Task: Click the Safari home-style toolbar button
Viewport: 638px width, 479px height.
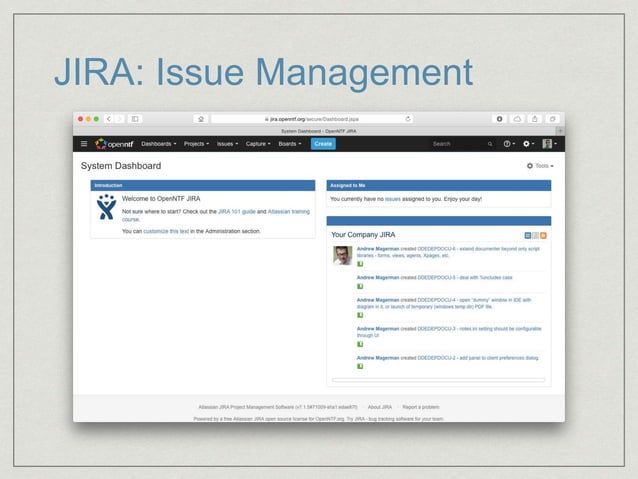Action: (201, 119)
